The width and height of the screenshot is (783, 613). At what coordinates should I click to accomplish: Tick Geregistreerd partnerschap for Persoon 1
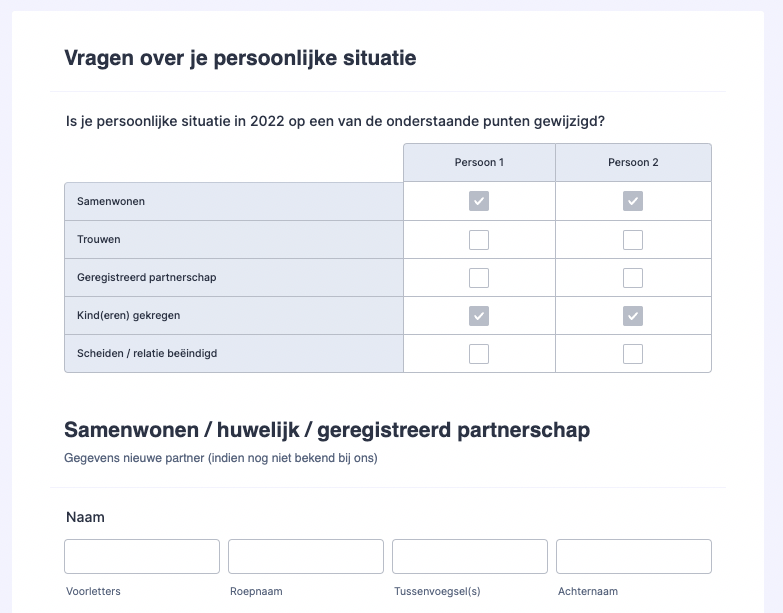click(479, 278)
